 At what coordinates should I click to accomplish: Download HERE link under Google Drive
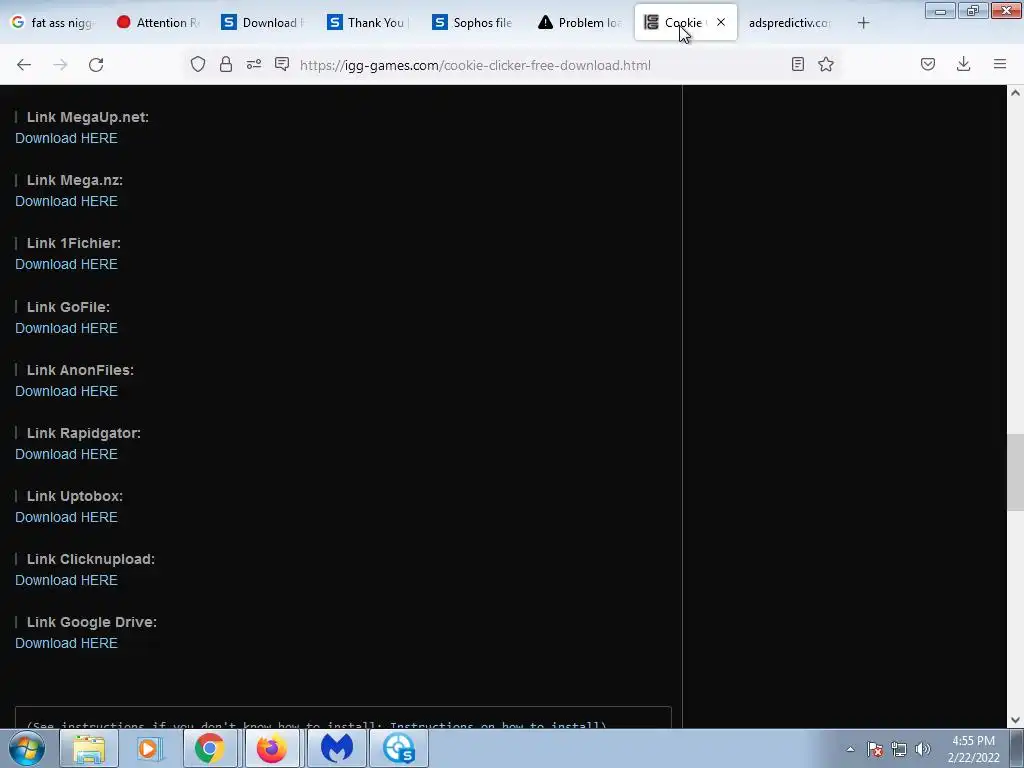pos(67,643)
